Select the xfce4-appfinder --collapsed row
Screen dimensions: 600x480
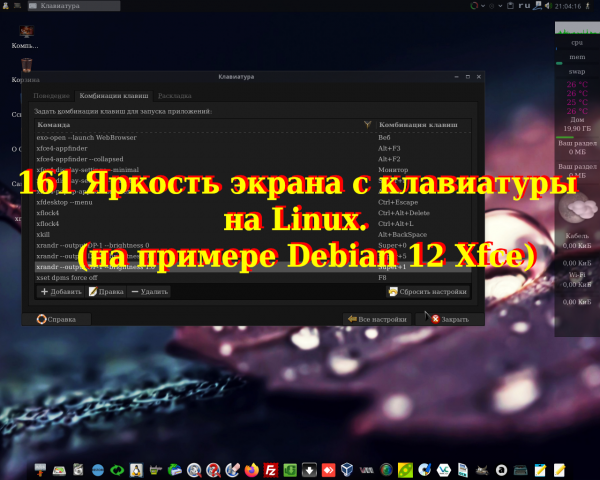point(253,159)
